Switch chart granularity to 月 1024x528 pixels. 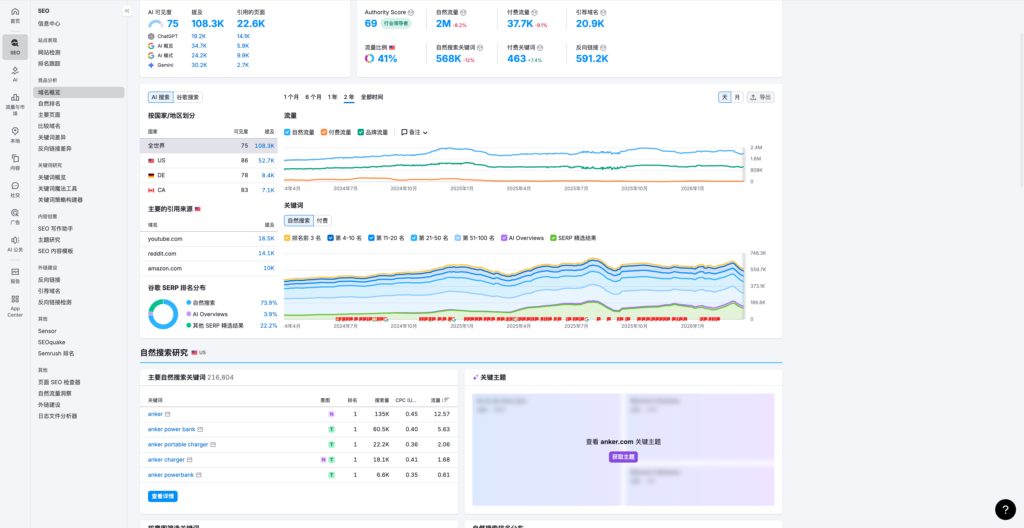(x=737, y=97)
